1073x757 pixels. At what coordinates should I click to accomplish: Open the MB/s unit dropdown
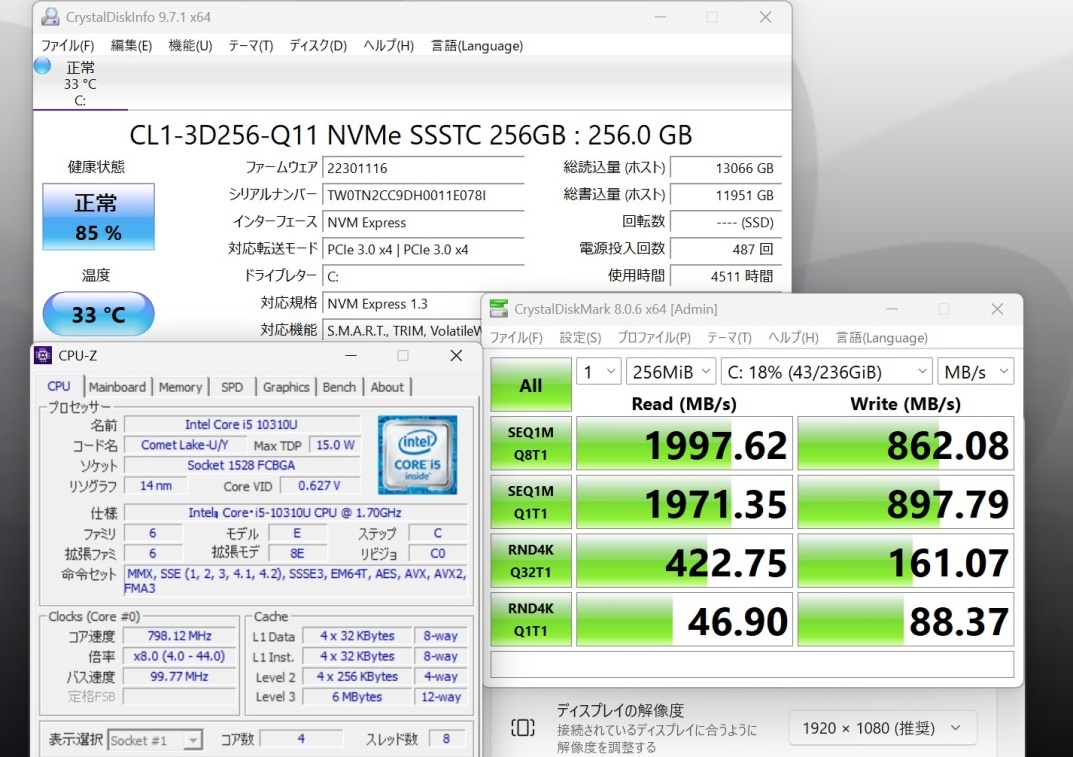tap(976, 372)
